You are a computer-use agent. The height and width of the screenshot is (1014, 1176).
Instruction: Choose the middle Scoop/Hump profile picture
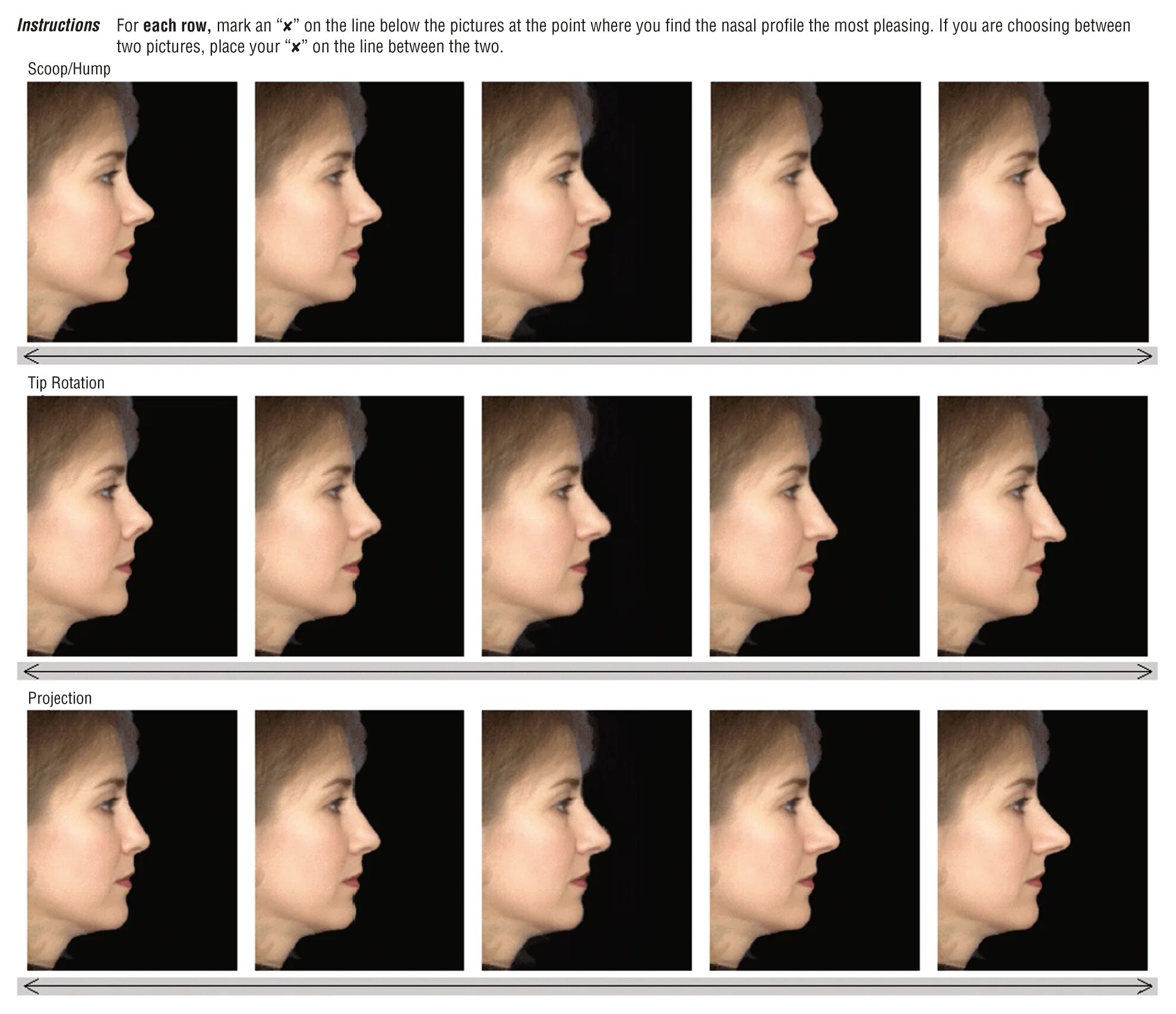(x=587, y=211)
